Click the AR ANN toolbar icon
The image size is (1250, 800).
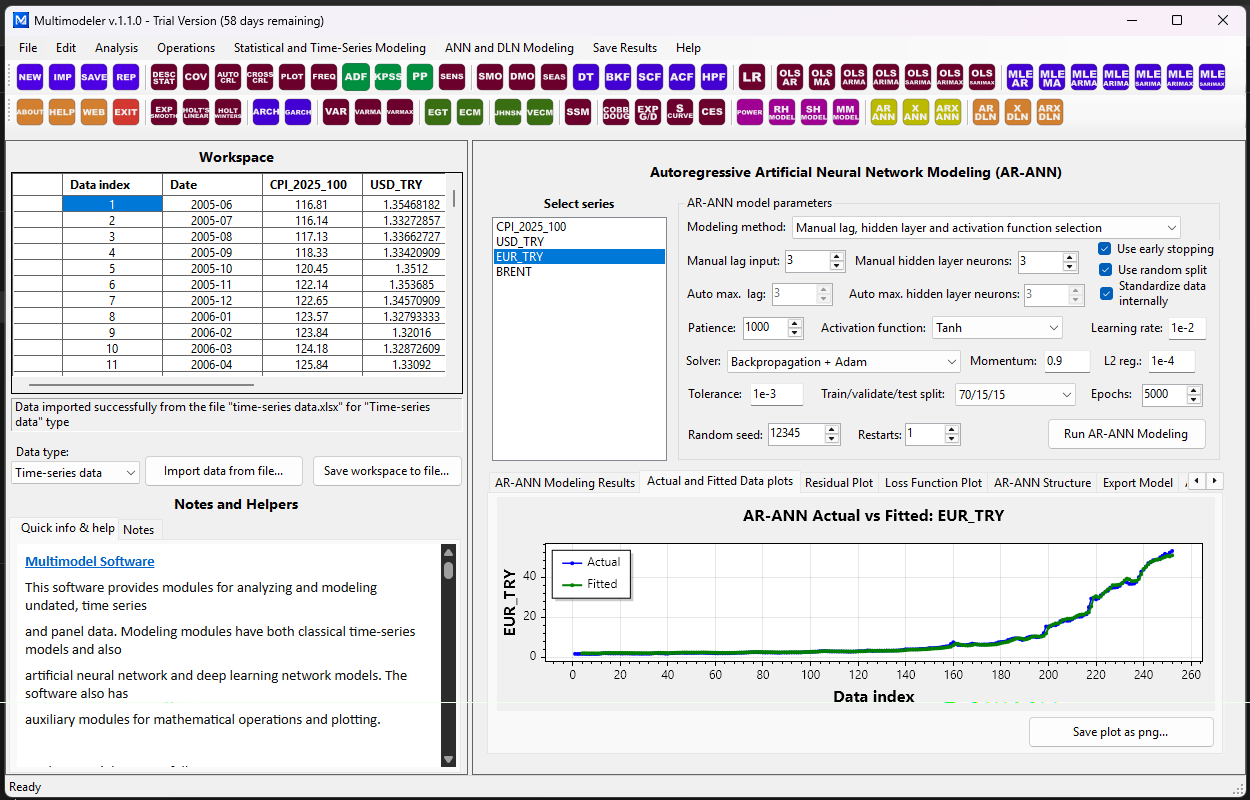click(884, 112)
